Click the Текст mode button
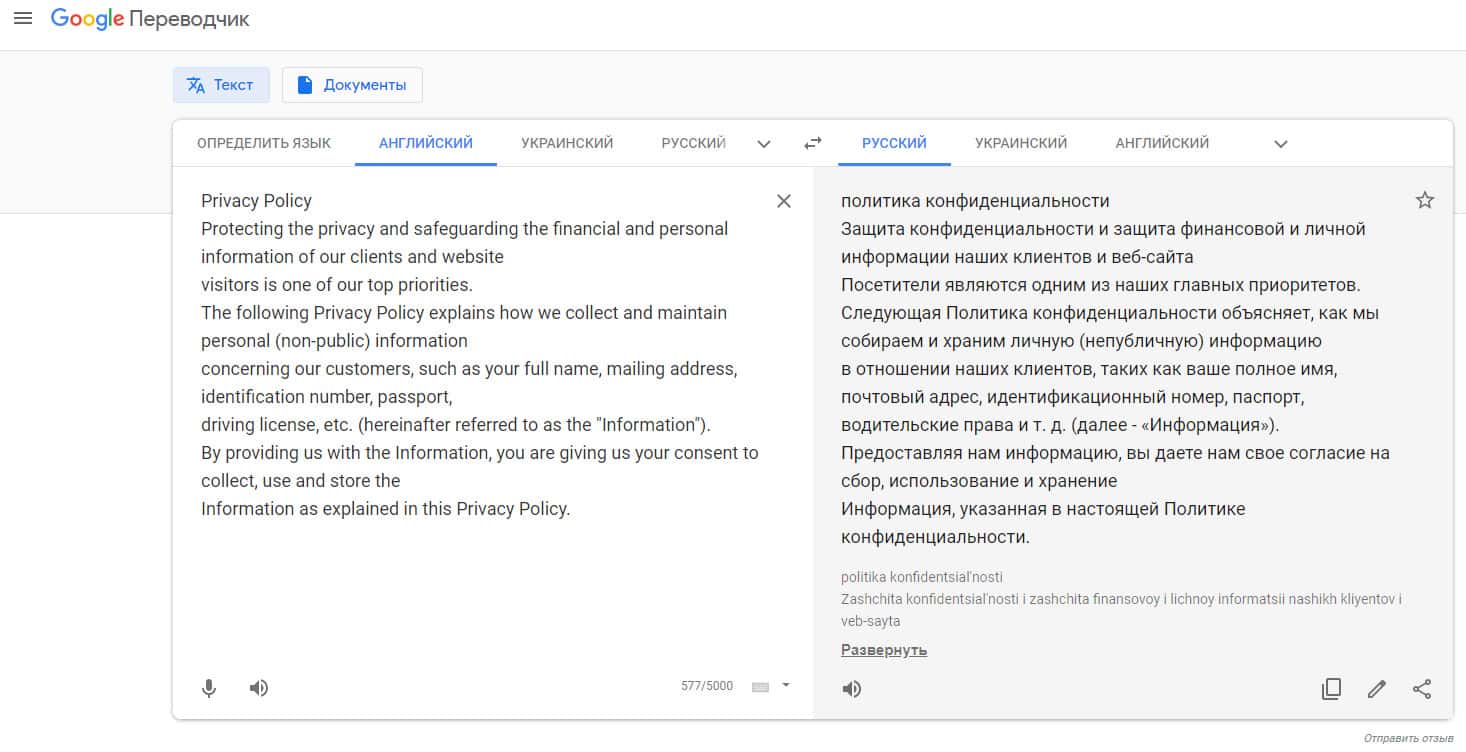 click(x=221, y=85)
